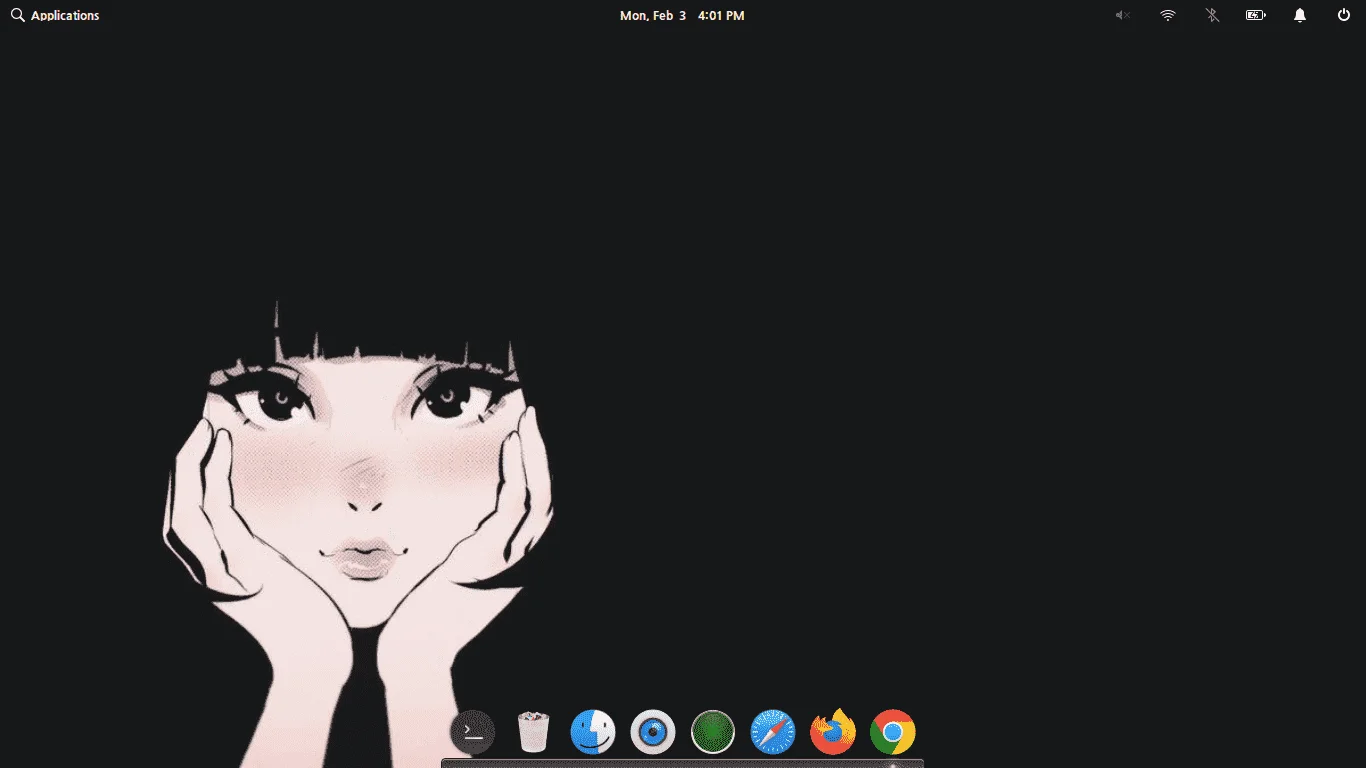Click the search magnifier icon beside Applications
The width and height of the screenshot is (1366, 768).
coord(17,16)
